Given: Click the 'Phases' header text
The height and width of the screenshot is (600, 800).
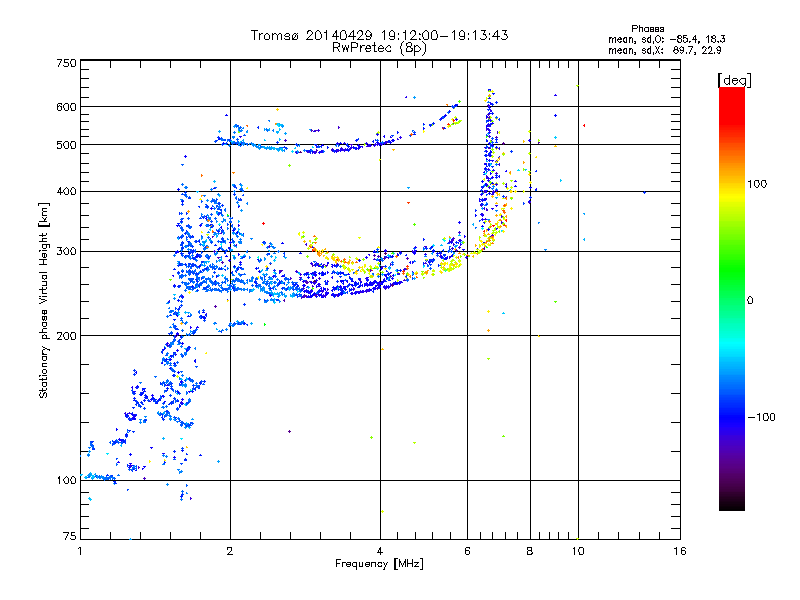Looking at the screenshot, I should coord(647,29).
